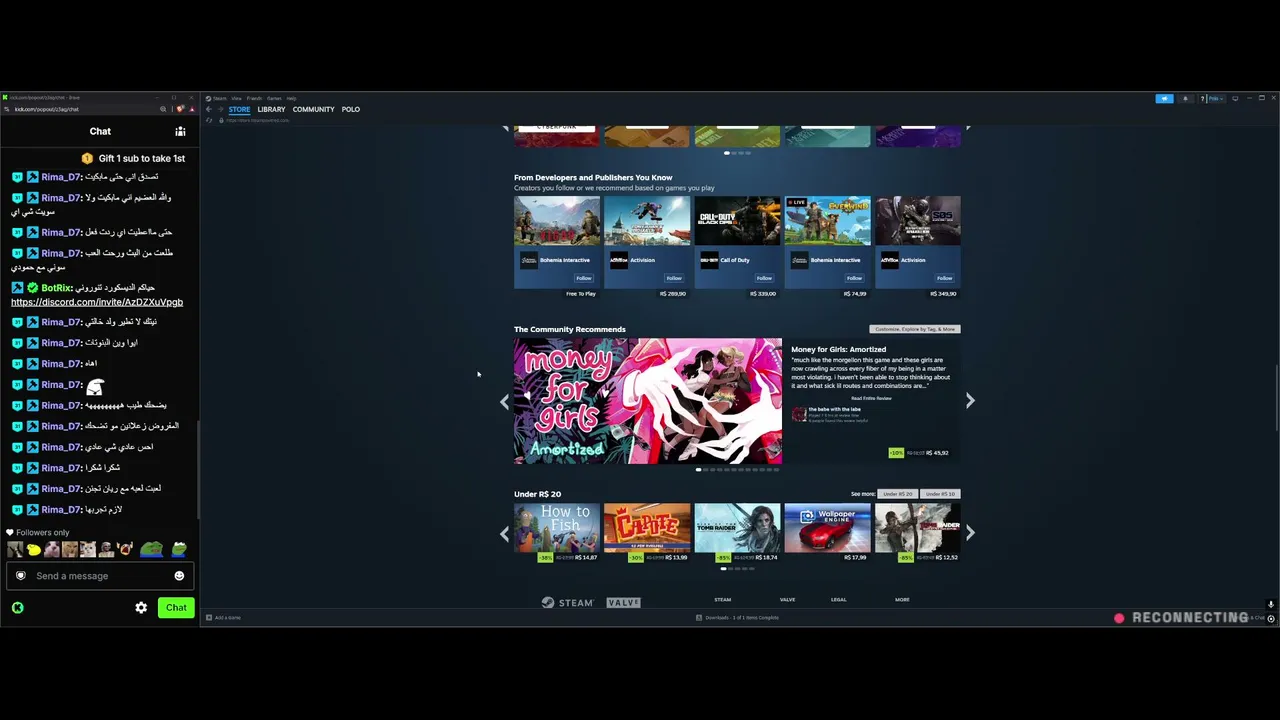The image size is (1280, 720).
Task: Click Read Entire Review link
Action: pyautogui.click(x=871, y=398)
